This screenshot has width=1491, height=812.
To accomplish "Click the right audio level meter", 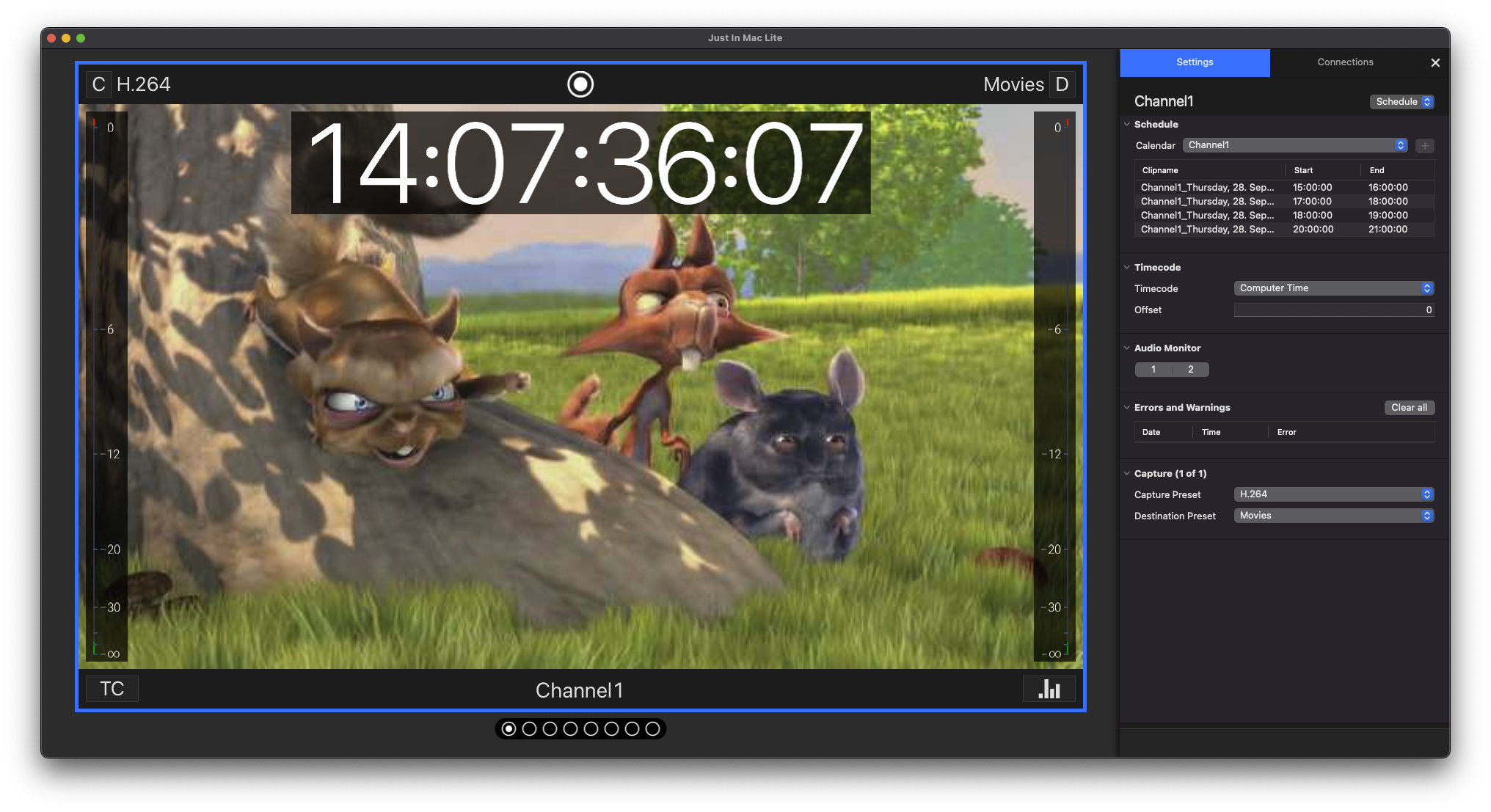I will [x=1054, y=387].
